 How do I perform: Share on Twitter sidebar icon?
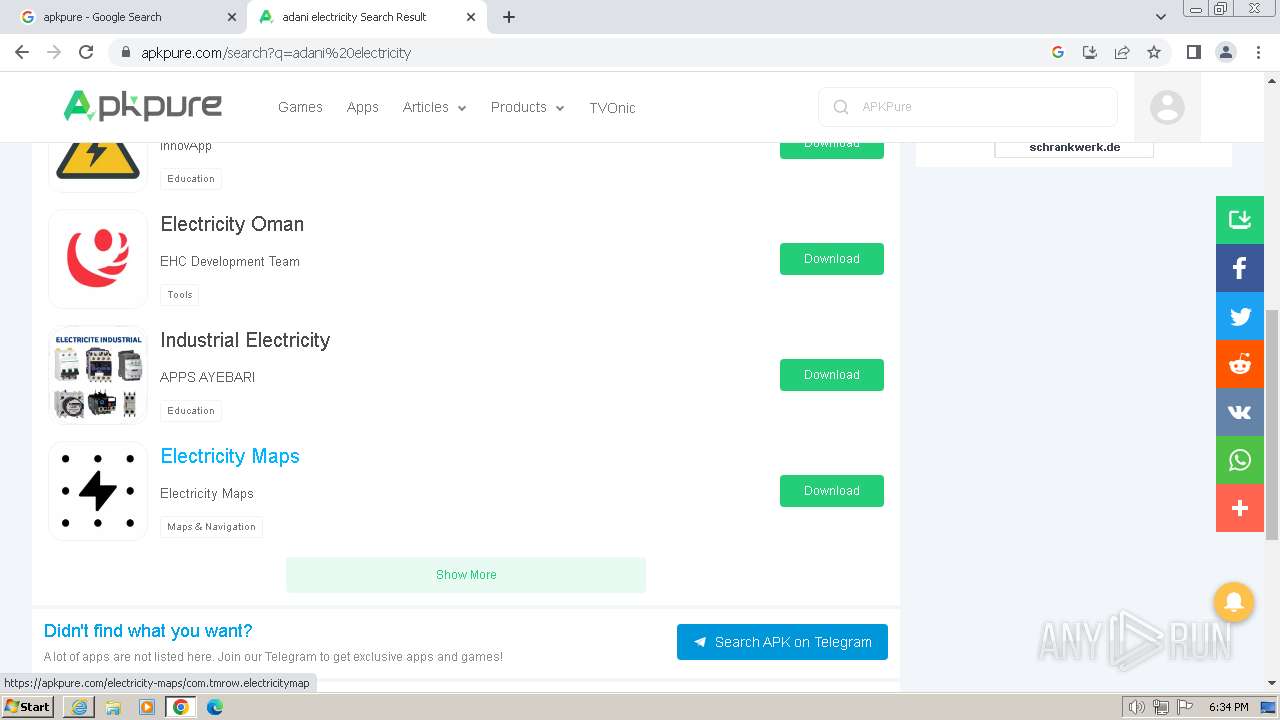tap(1240, 316)
